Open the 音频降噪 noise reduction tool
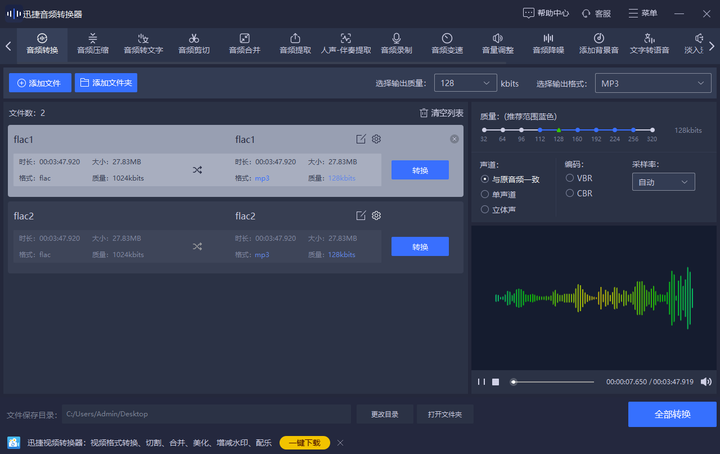720x454 pixels. pos(548,44)
